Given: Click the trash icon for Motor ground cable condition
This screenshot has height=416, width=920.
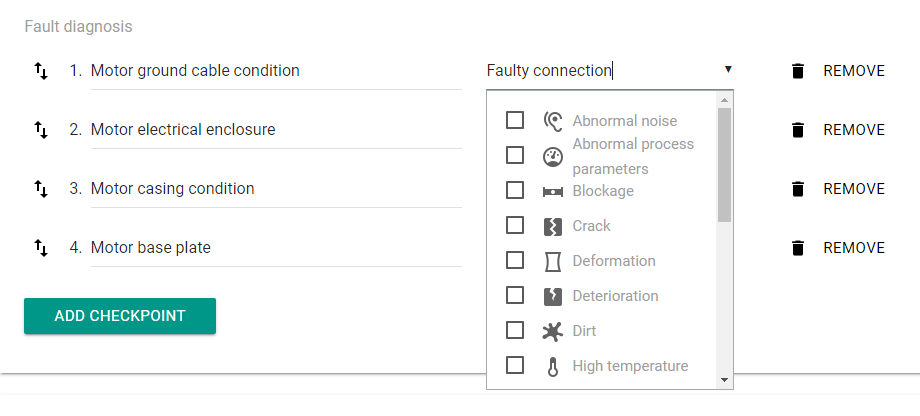Looking at the screenshot, I should coord(797,71).
